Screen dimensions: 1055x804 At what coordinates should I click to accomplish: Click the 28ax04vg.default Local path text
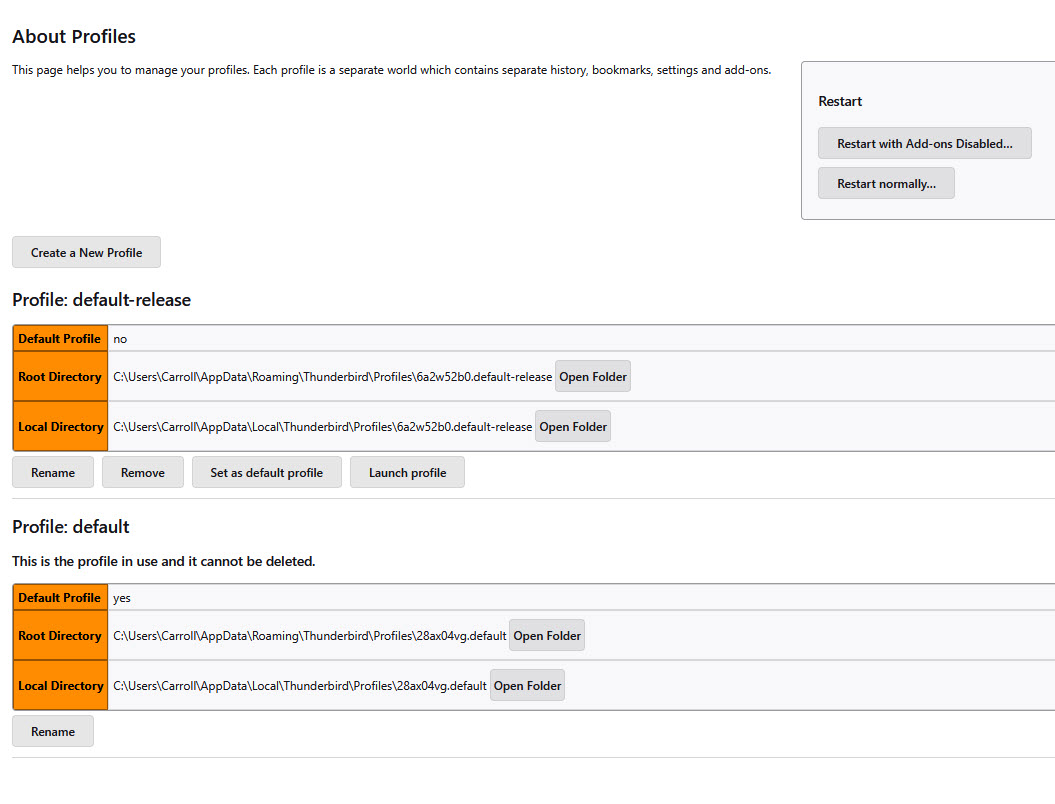tap(300, 686)
